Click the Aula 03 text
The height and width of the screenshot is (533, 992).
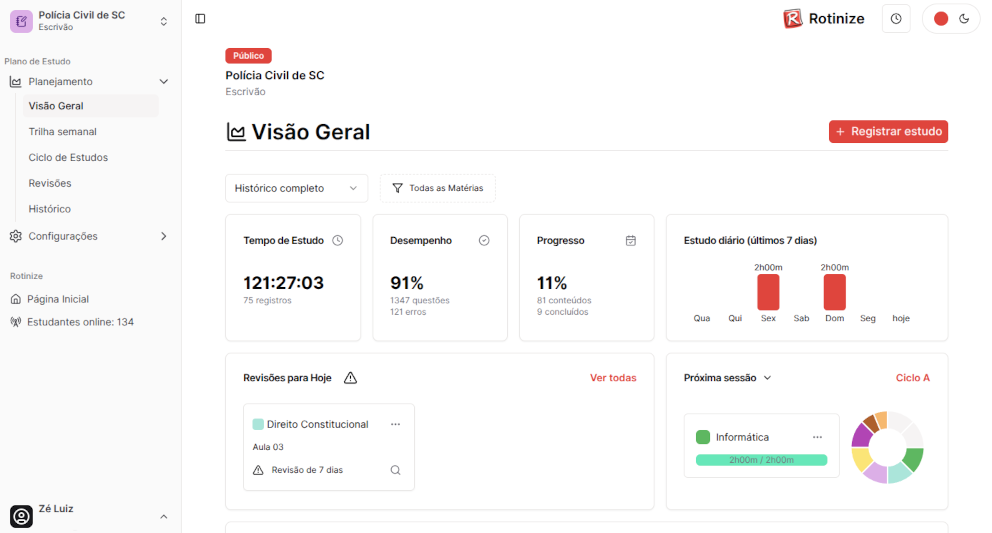[268, 447]
